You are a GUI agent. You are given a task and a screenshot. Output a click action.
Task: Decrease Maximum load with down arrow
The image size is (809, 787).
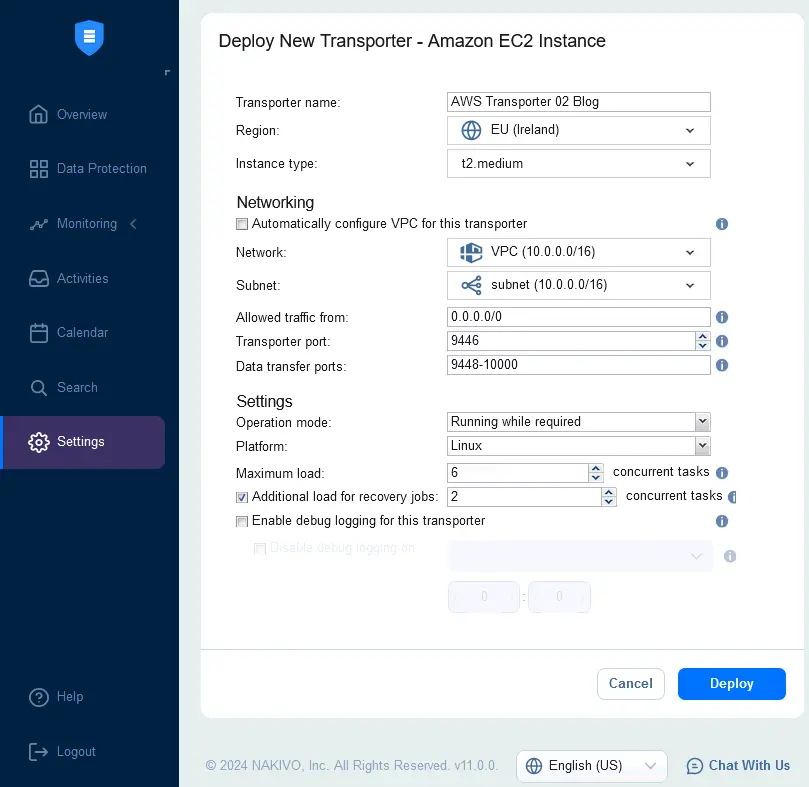click(595, 477)
